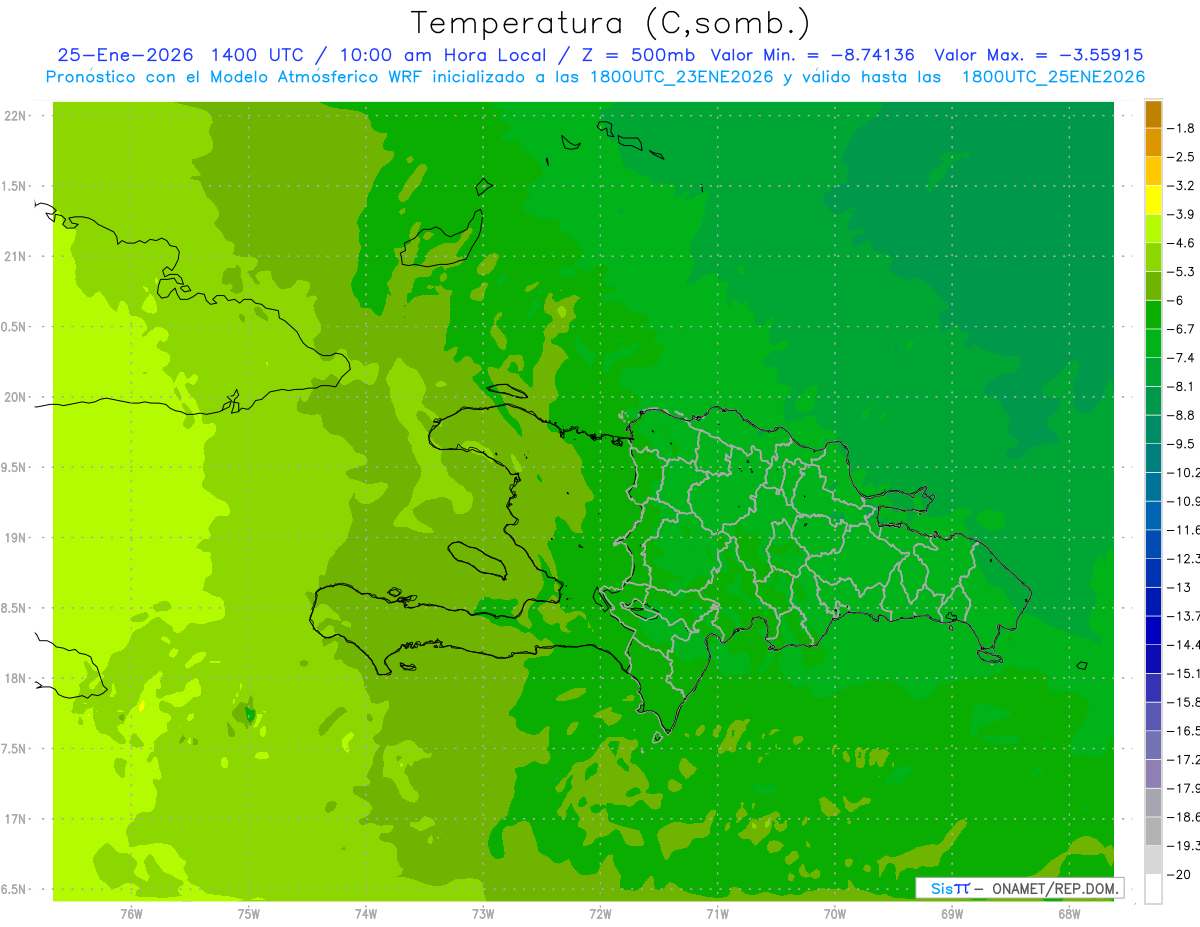This screenshot has width=1200, height=927.
Task: Click the '76W' longitude label
Action: [x=131, y=913]
